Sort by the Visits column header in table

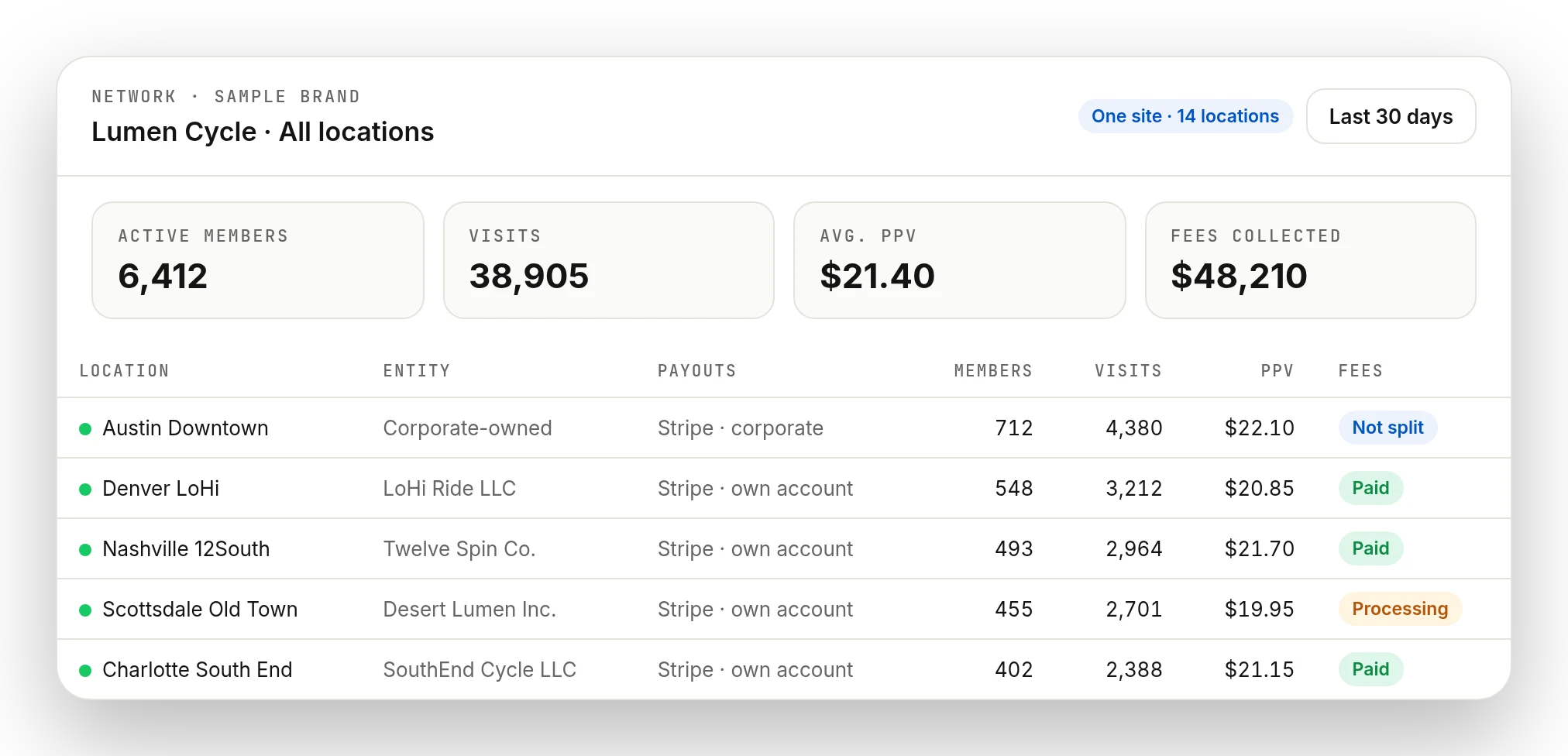coord(1128,371)
